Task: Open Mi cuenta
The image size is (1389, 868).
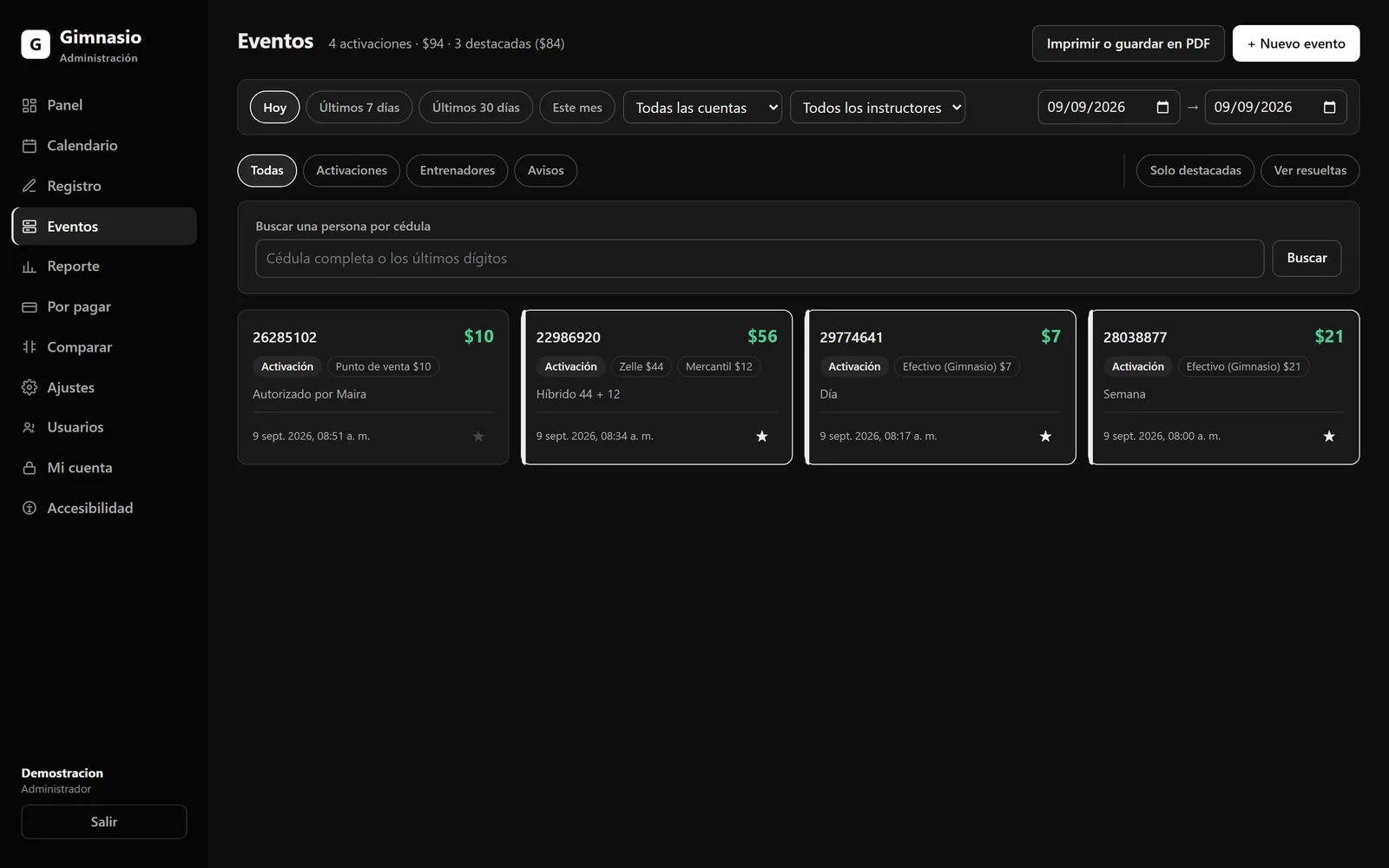Action: click(x=104, y=468)
